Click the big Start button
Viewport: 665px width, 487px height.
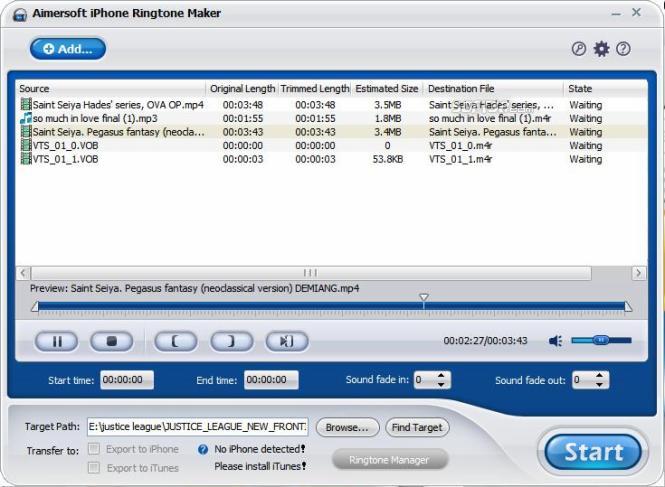click(x=593, y=452)
